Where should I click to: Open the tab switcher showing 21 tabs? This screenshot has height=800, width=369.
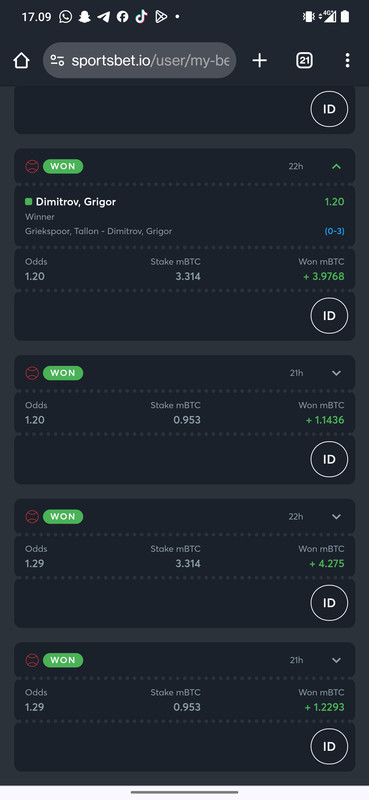(x=304, y=61)
